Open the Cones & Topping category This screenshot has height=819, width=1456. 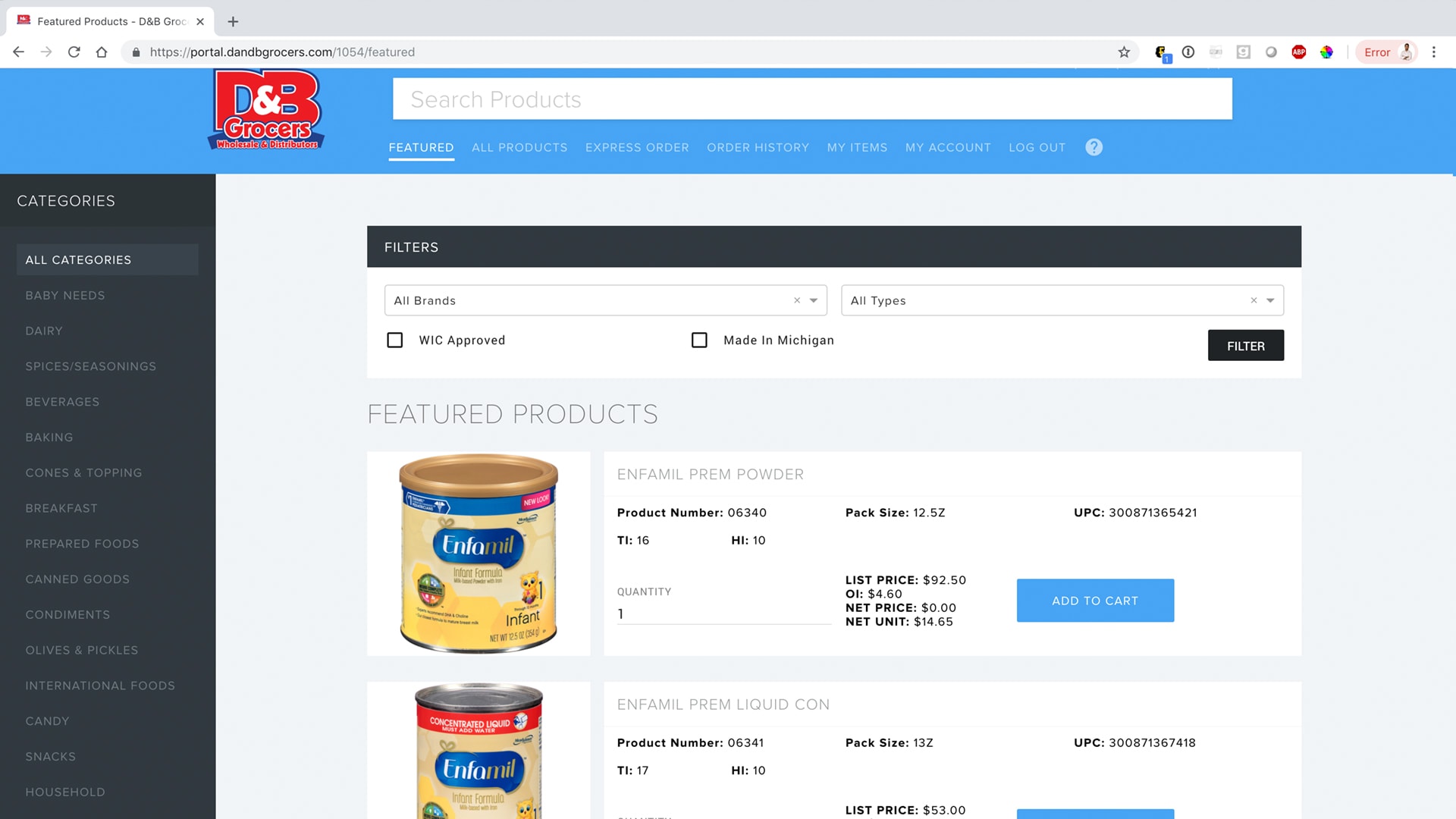[x=83, y=472]
